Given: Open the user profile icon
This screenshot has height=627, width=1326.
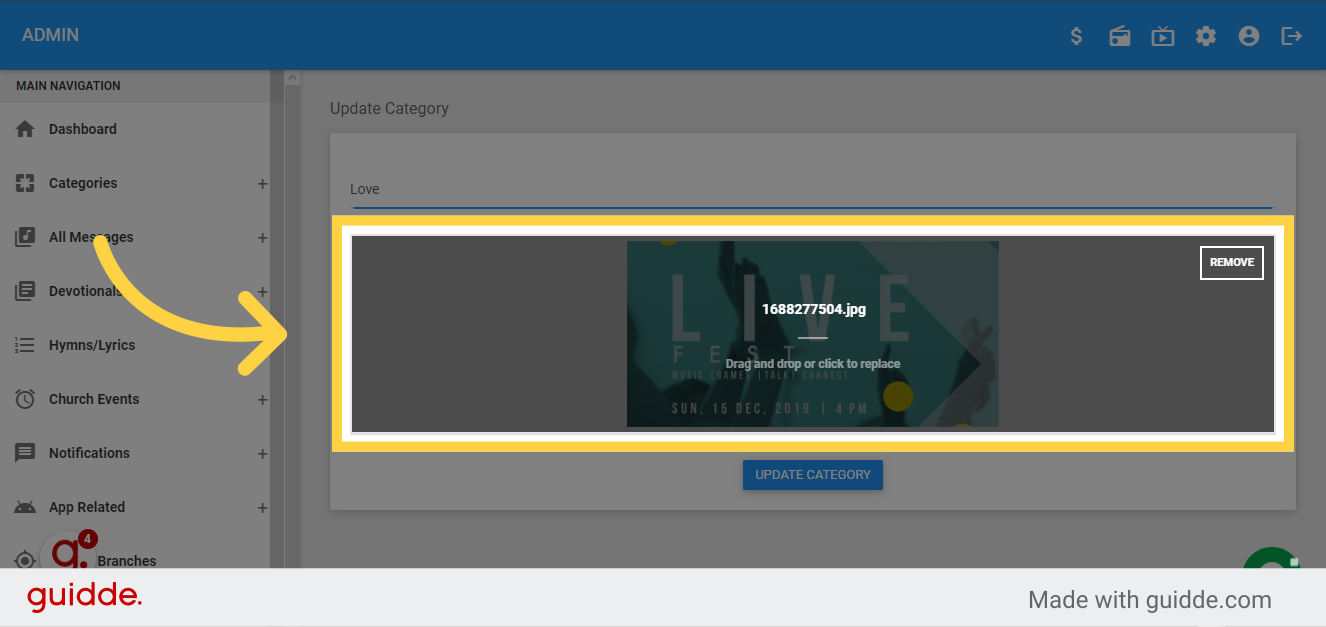Looking at the screenshot, I should coord(1248,35).
